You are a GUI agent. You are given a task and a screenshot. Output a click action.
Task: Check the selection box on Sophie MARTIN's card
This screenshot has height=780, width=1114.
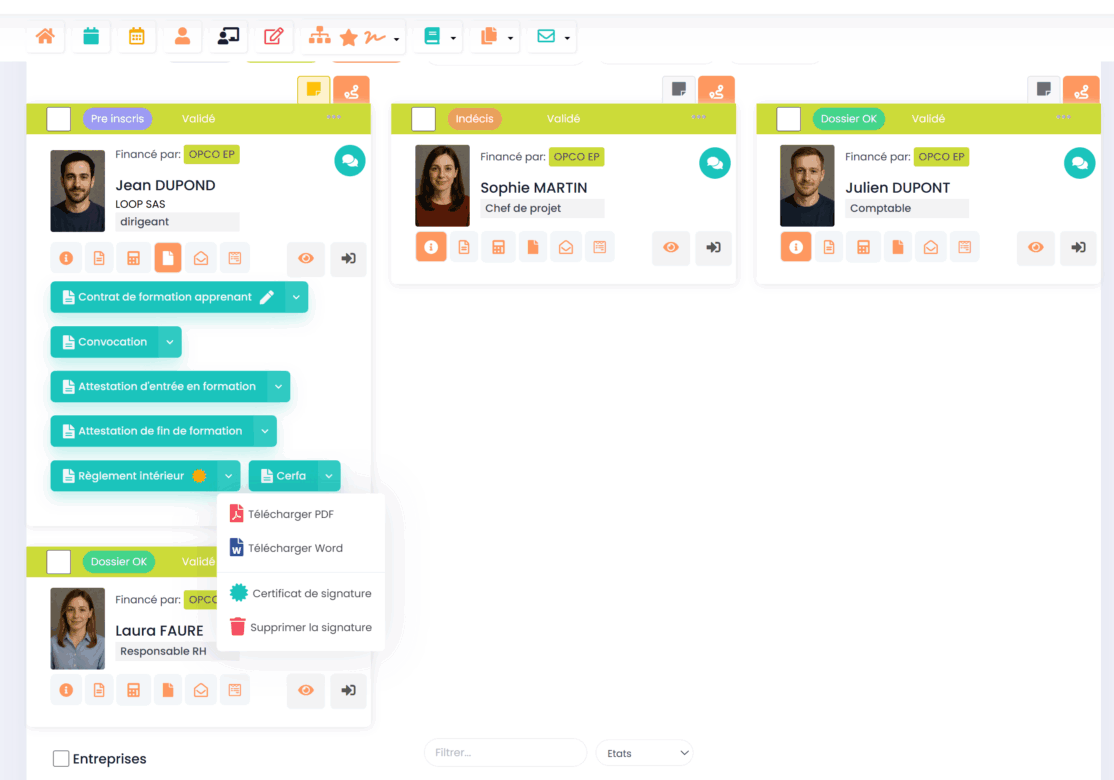tap(423, 119)
